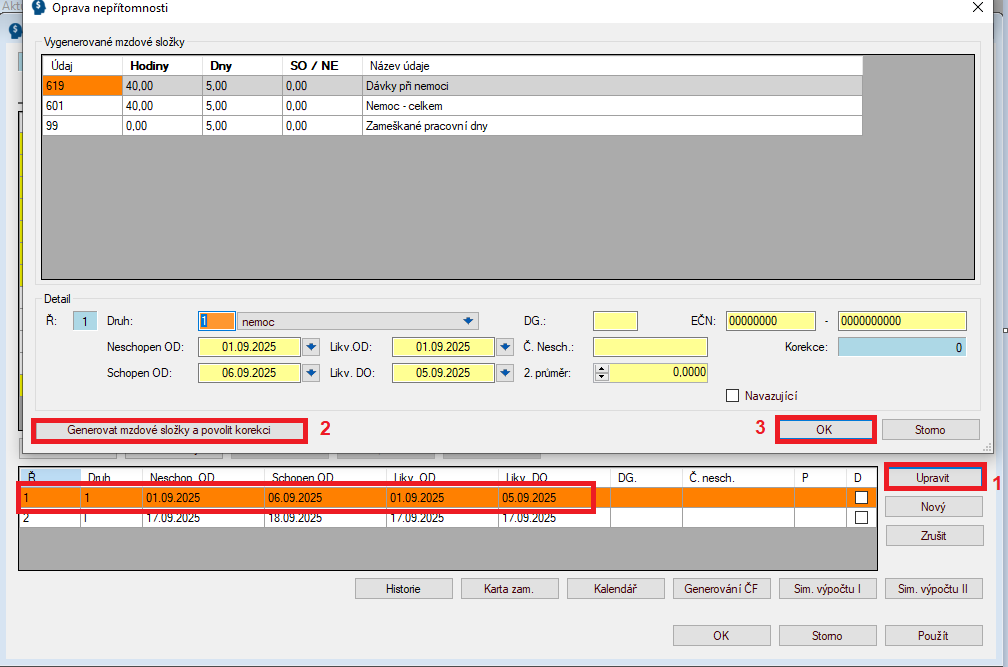Click Generovat mzdové složky a povolit korekci
Screen dimensions: 1008x667
[169, 430]
